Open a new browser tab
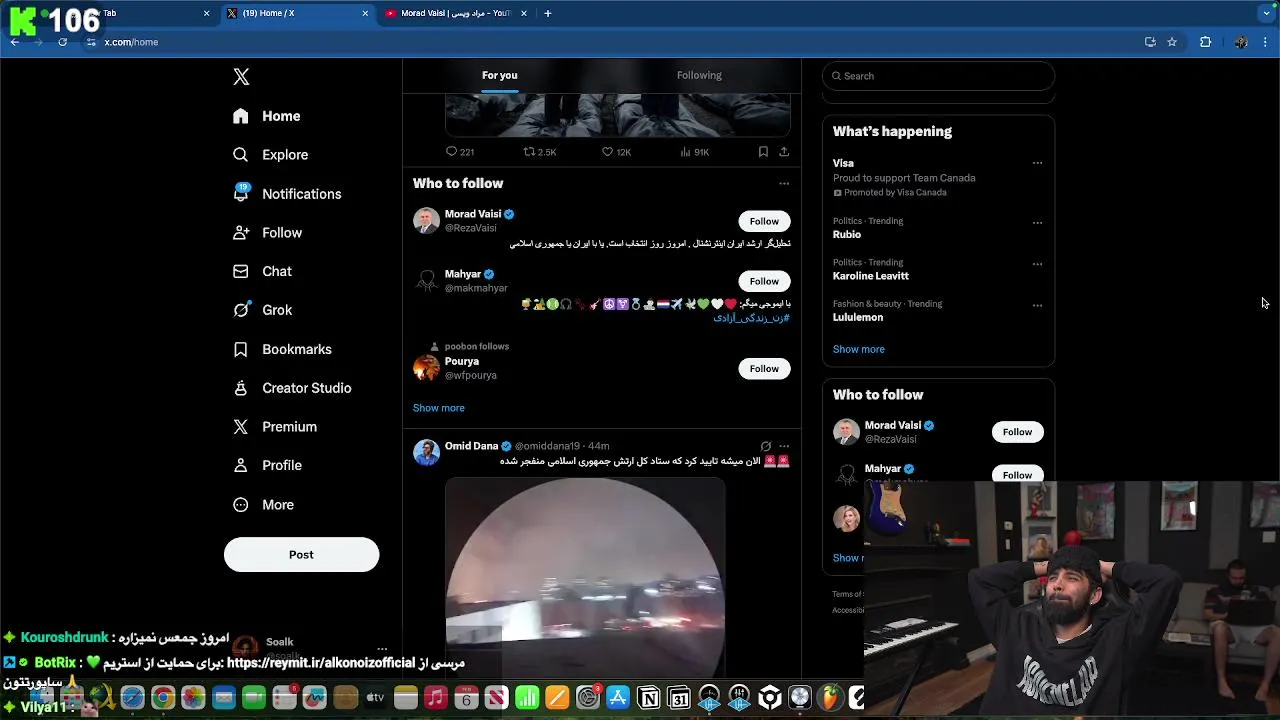Viewport: 1280px width, 720px height. (x=547, y=13)
